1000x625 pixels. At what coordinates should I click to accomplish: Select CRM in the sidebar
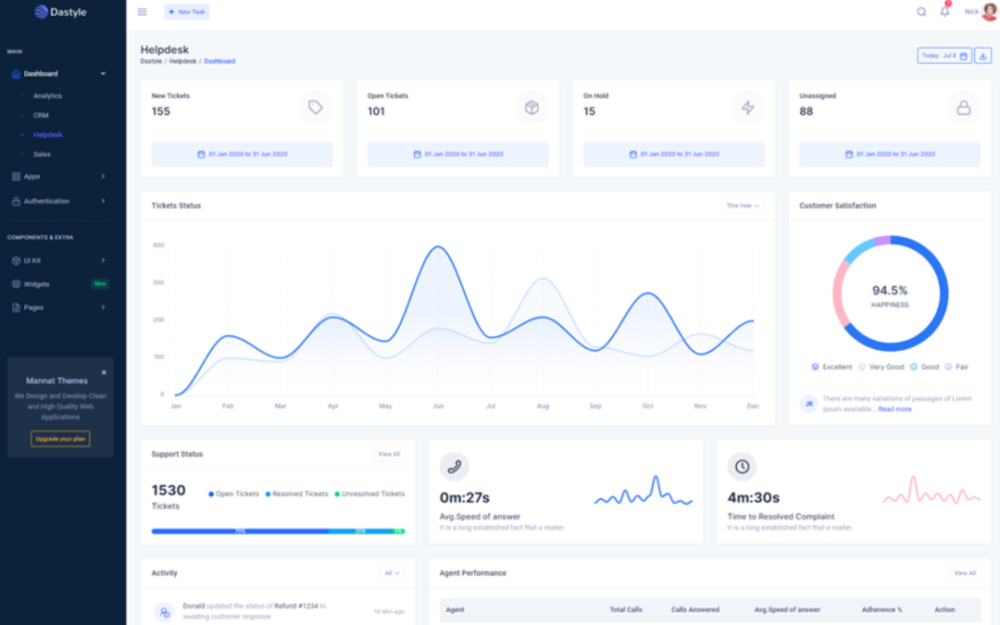tap(41, 115)
